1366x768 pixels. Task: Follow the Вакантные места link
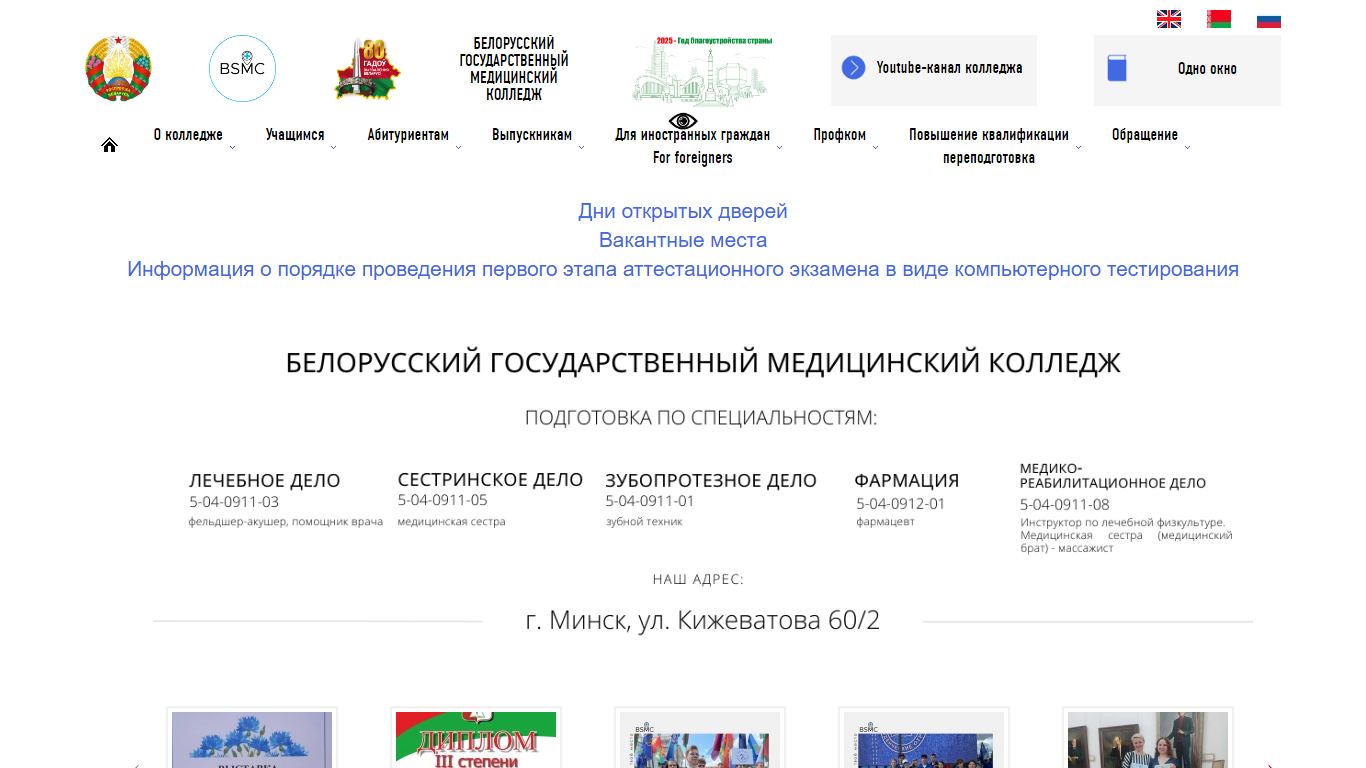point(683,240)
